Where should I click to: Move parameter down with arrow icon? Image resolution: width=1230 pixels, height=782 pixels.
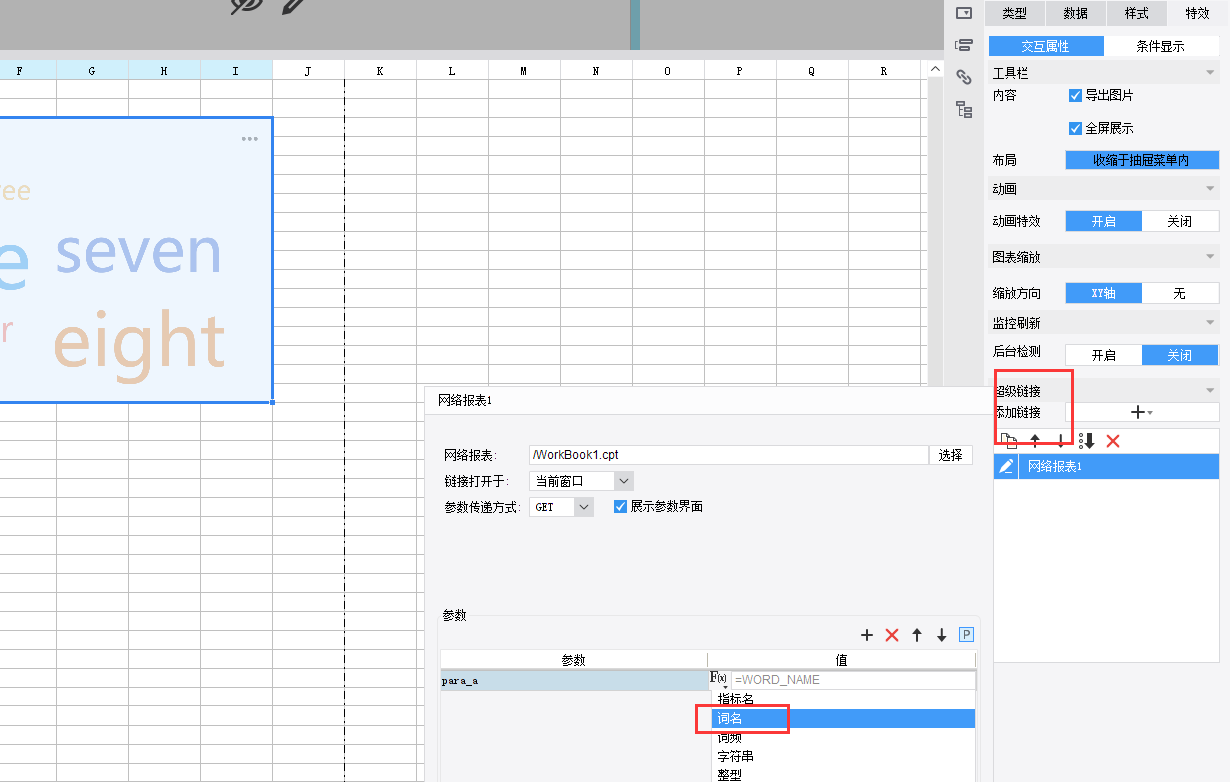point(941,635)
